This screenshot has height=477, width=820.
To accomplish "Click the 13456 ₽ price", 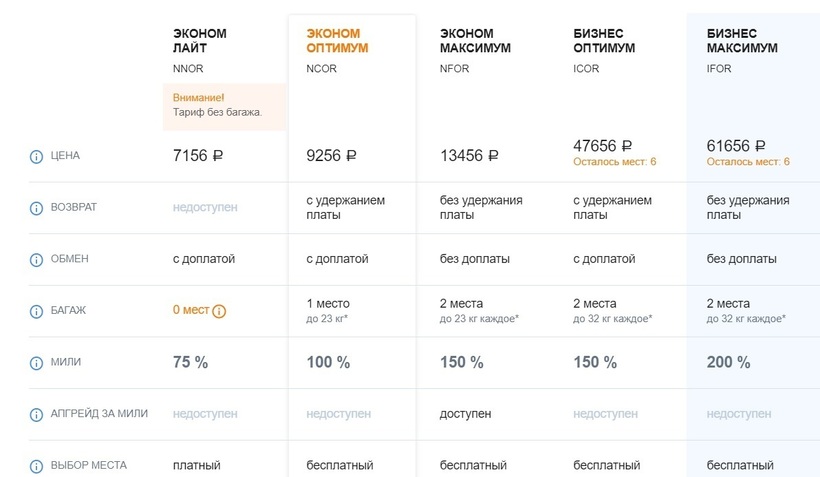I will [469, 155].
